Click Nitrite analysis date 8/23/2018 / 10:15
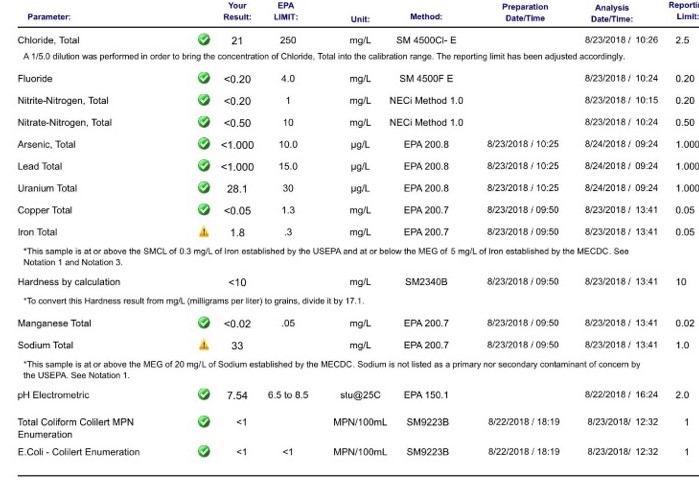 point(621,100)
